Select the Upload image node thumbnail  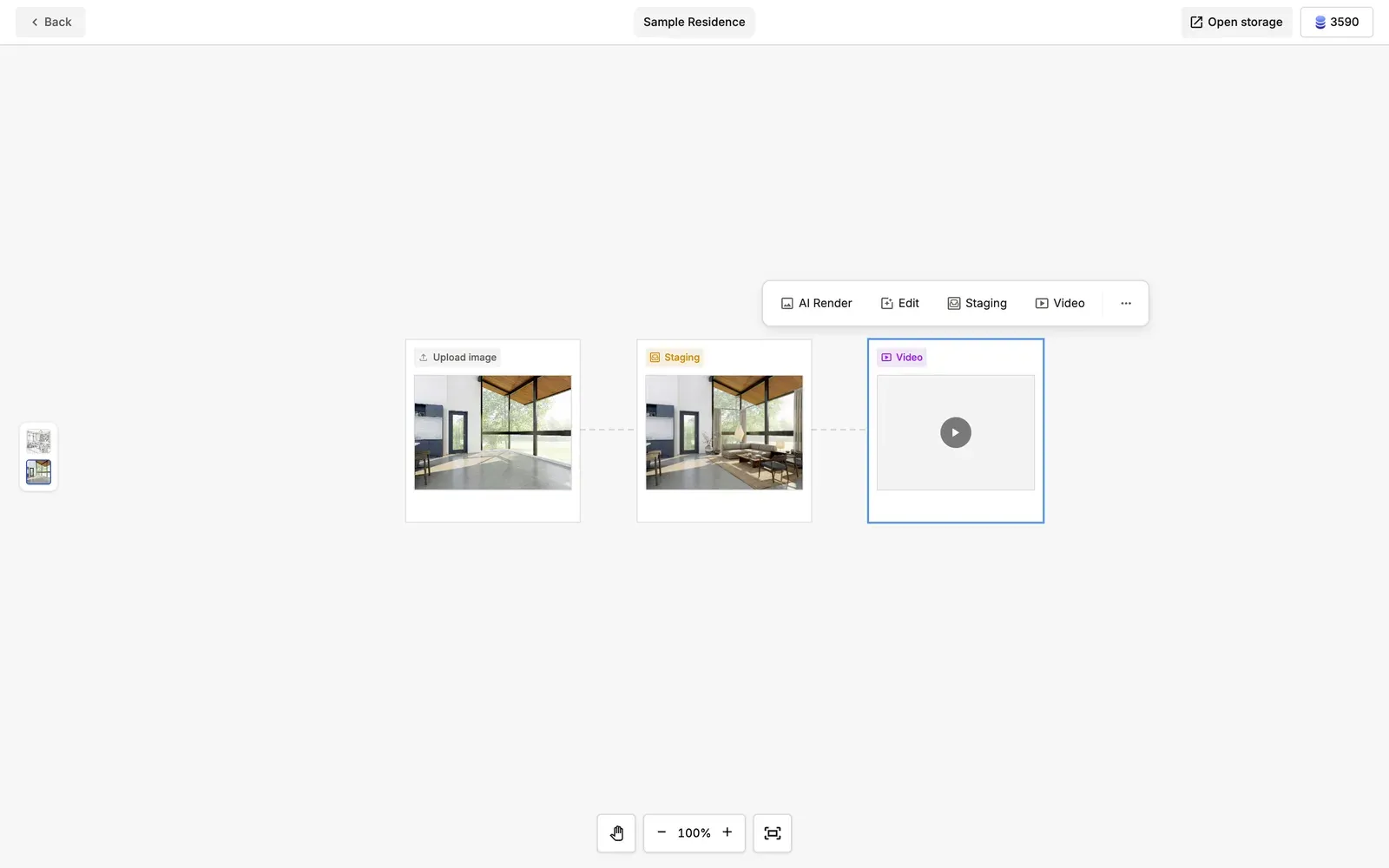(492, 432)
